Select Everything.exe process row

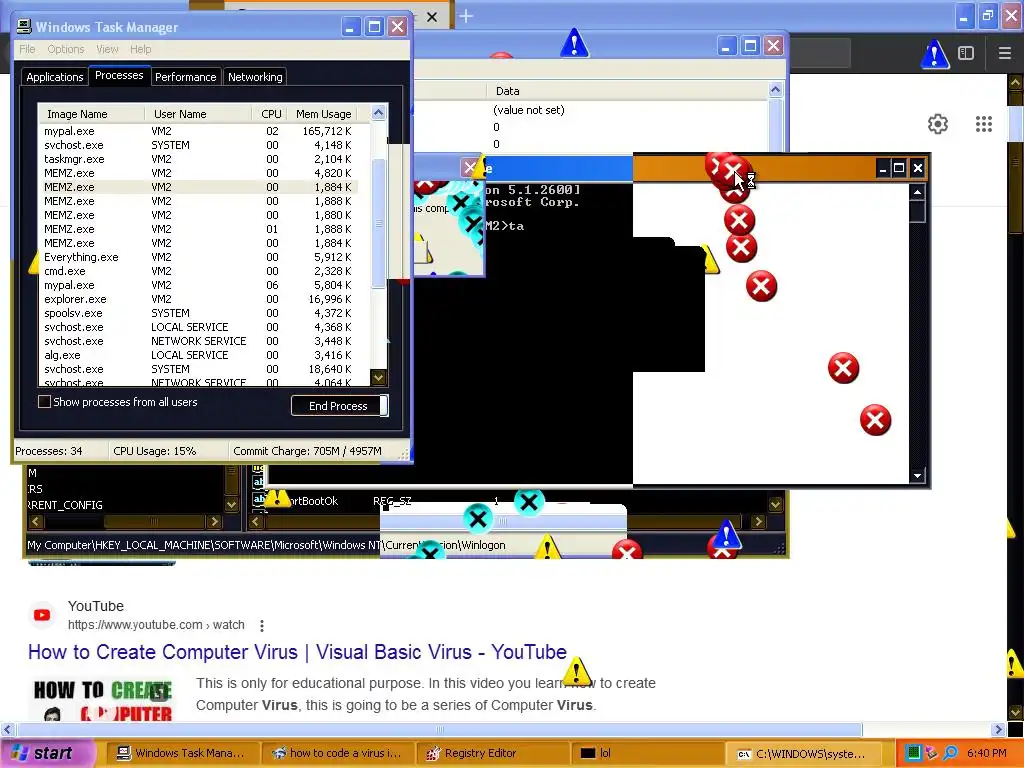pos(198,257)
